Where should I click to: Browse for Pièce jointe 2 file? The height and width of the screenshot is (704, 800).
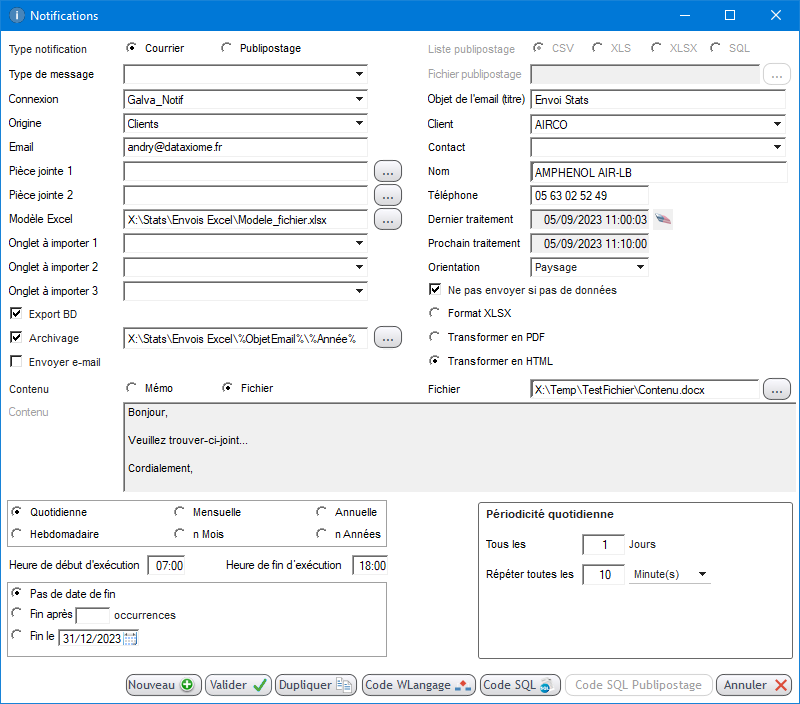388,195
